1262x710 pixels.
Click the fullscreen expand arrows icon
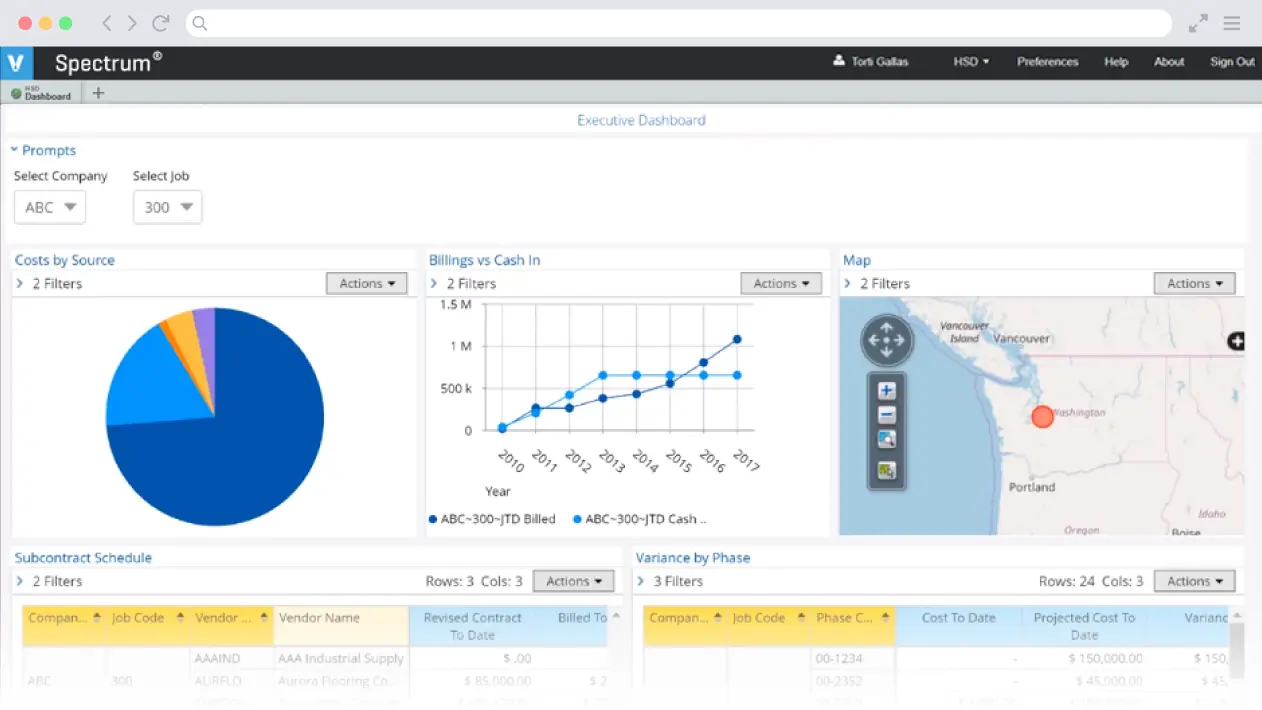click(x=1197, y=23)
